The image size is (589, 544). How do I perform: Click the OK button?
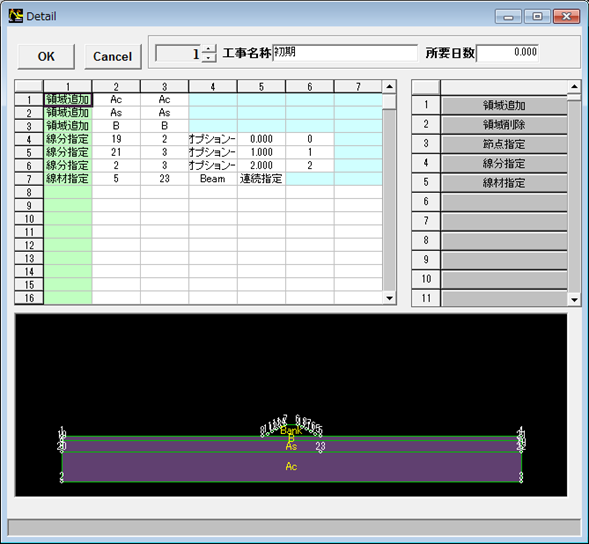tap(46, 56)
